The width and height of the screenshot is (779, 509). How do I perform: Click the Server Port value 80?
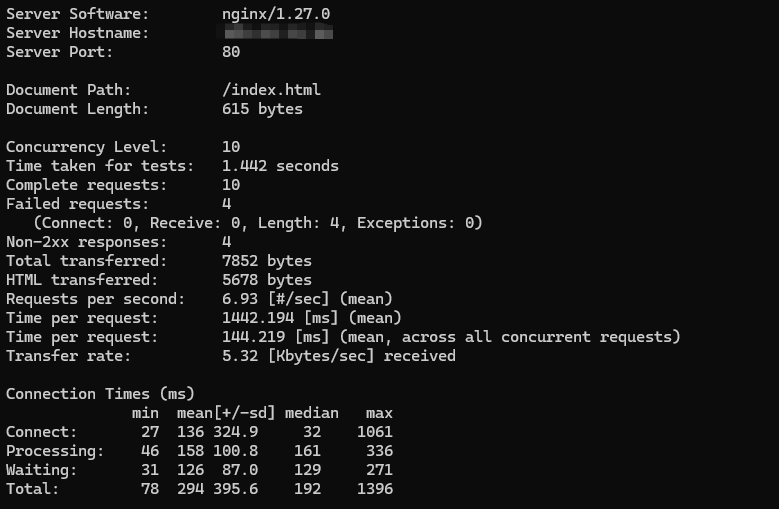pyautogui.click(x=231, y=52)
